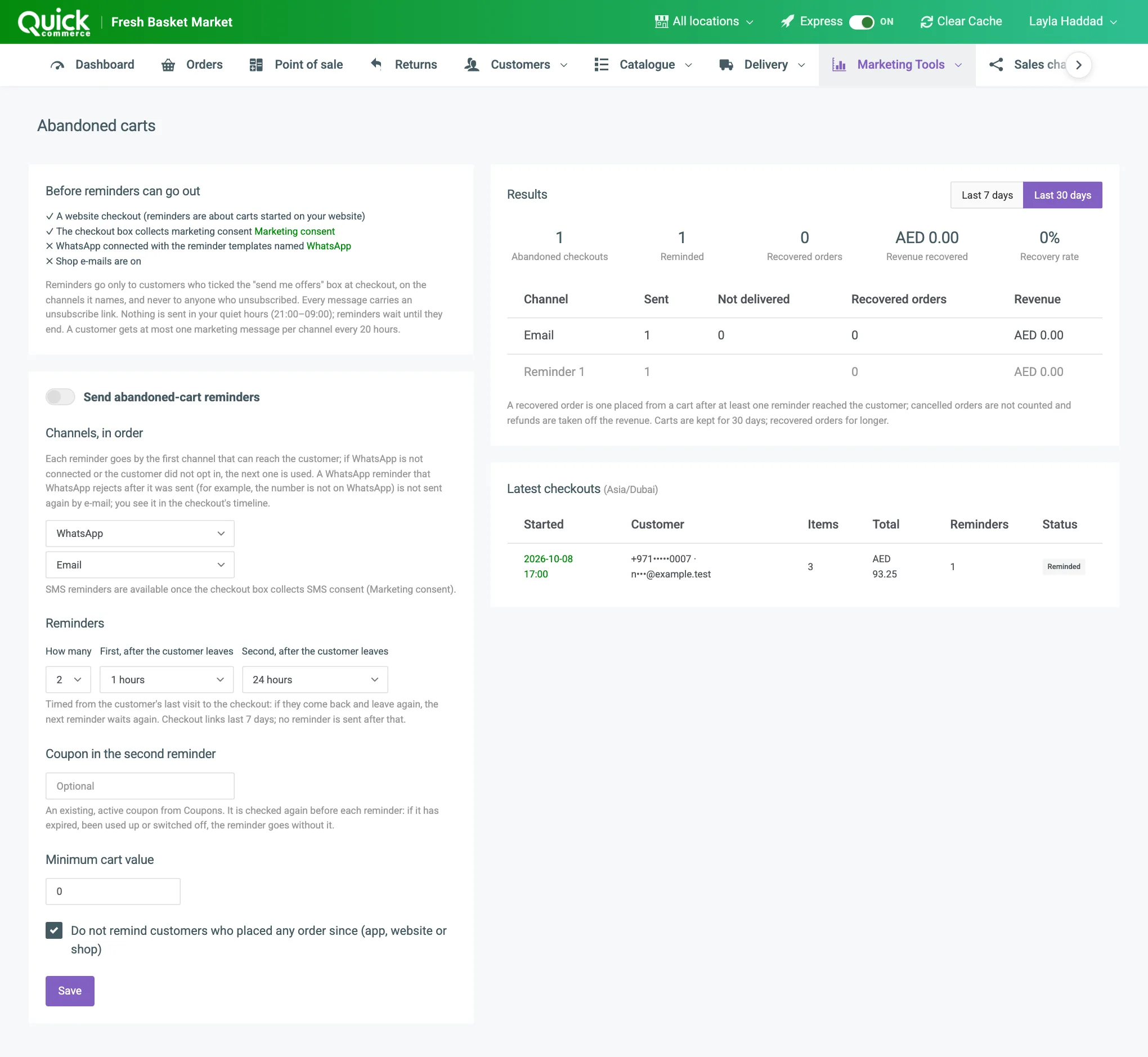Screen dimensions: 1148x1057
Task: Click the Marketing Tools chart icon
Action: (839, 65)
